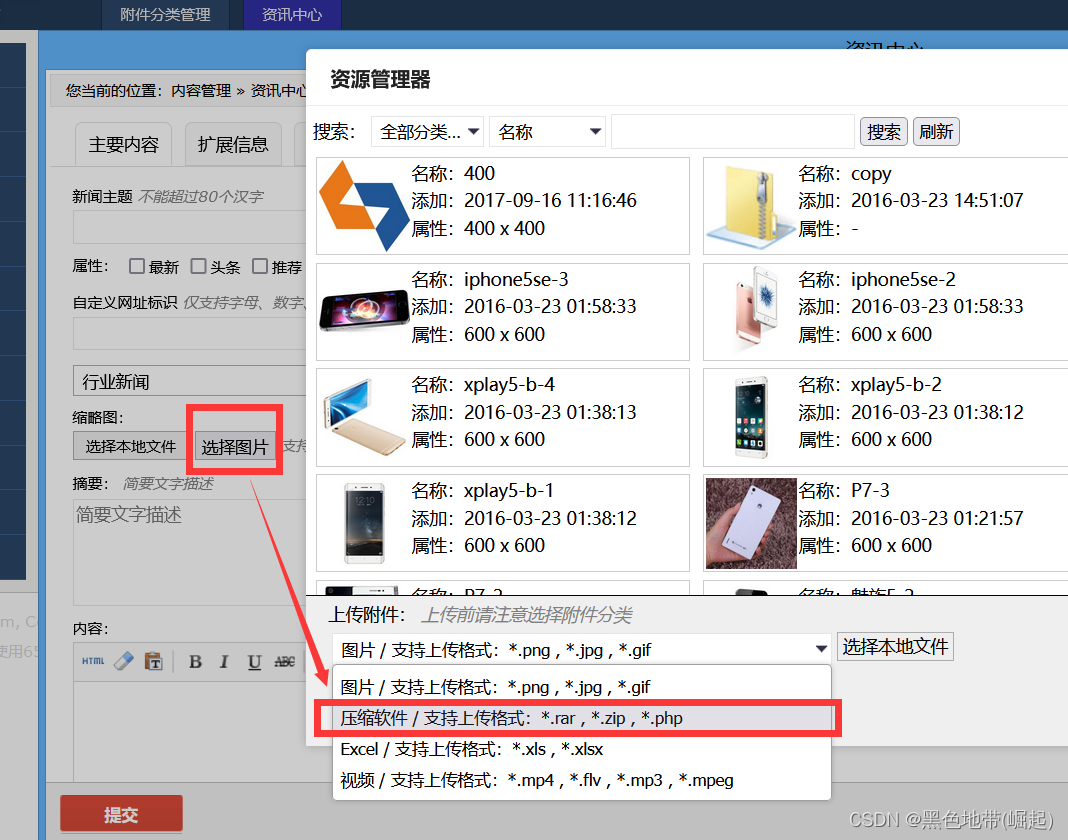Image resolution: width=1068 pixels, height=840 pixels.
Task: Apply underline formatting in the content editor
Action: pyautogui.click(x=253, y=662)
